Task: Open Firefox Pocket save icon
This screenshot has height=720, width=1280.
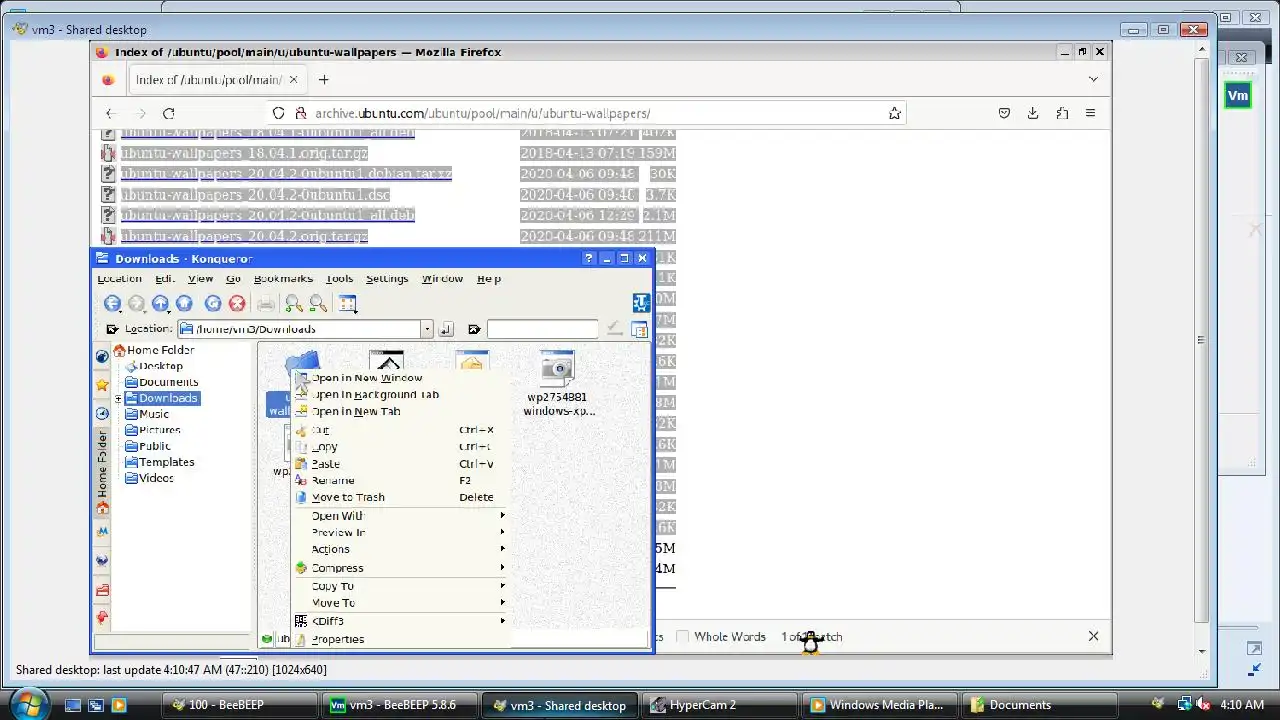Action: click(x=1004, y=113)
